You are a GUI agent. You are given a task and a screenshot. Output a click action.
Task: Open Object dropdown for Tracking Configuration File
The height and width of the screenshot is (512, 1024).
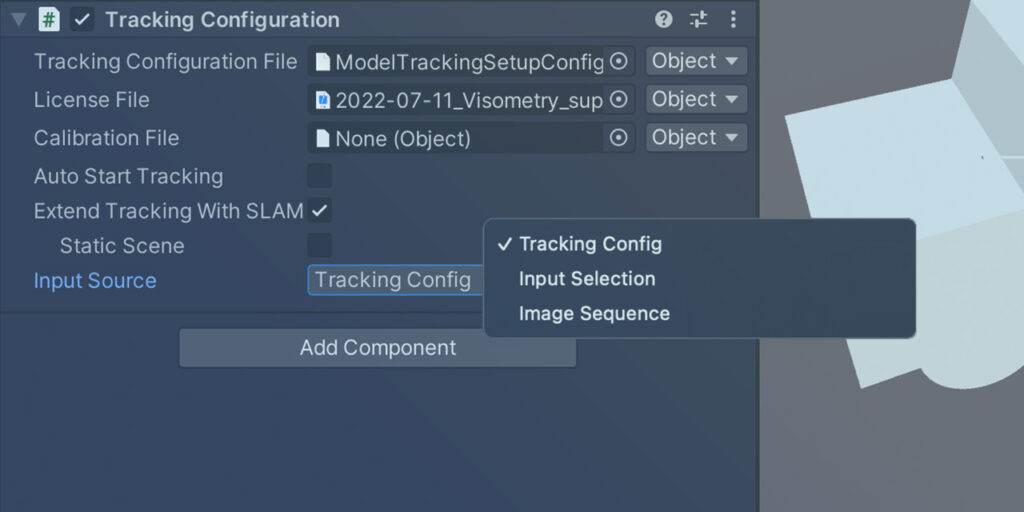coord(697,61)
